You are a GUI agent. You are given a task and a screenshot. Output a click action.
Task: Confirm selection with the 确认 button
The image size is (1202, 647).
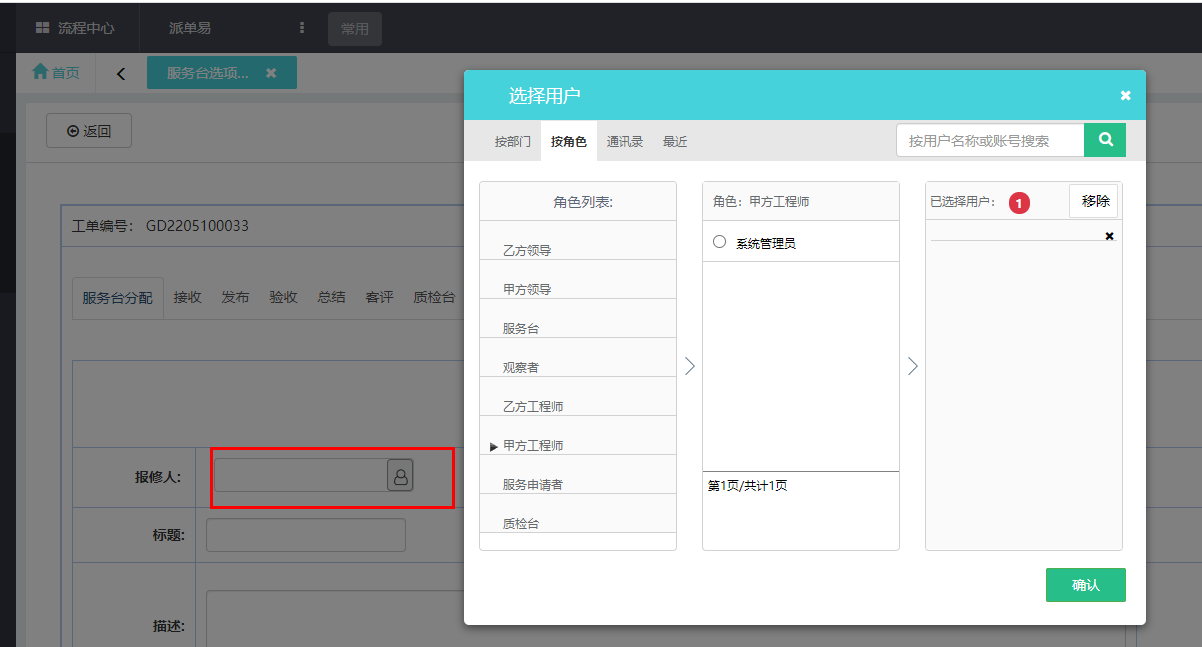point(1086,585)
